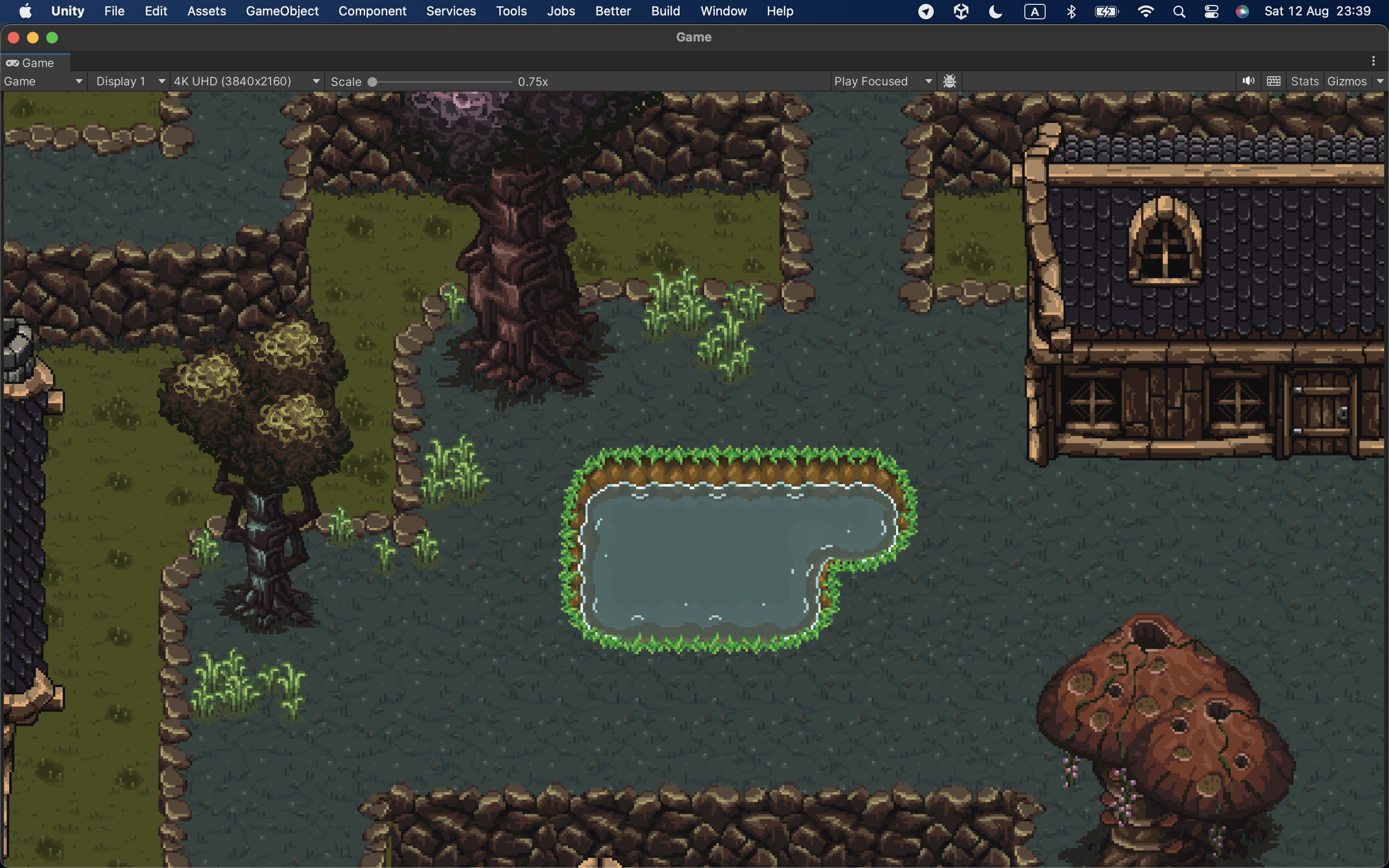Toggle the mute audio speaker icon
The width and height of the screenshot is (1389, 868).
point(1248,81)
